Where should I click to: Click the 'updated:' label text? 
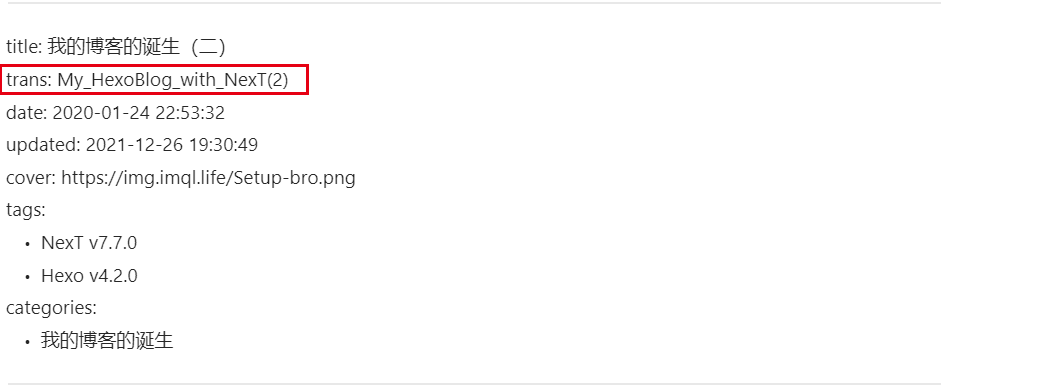click(43, 145)
